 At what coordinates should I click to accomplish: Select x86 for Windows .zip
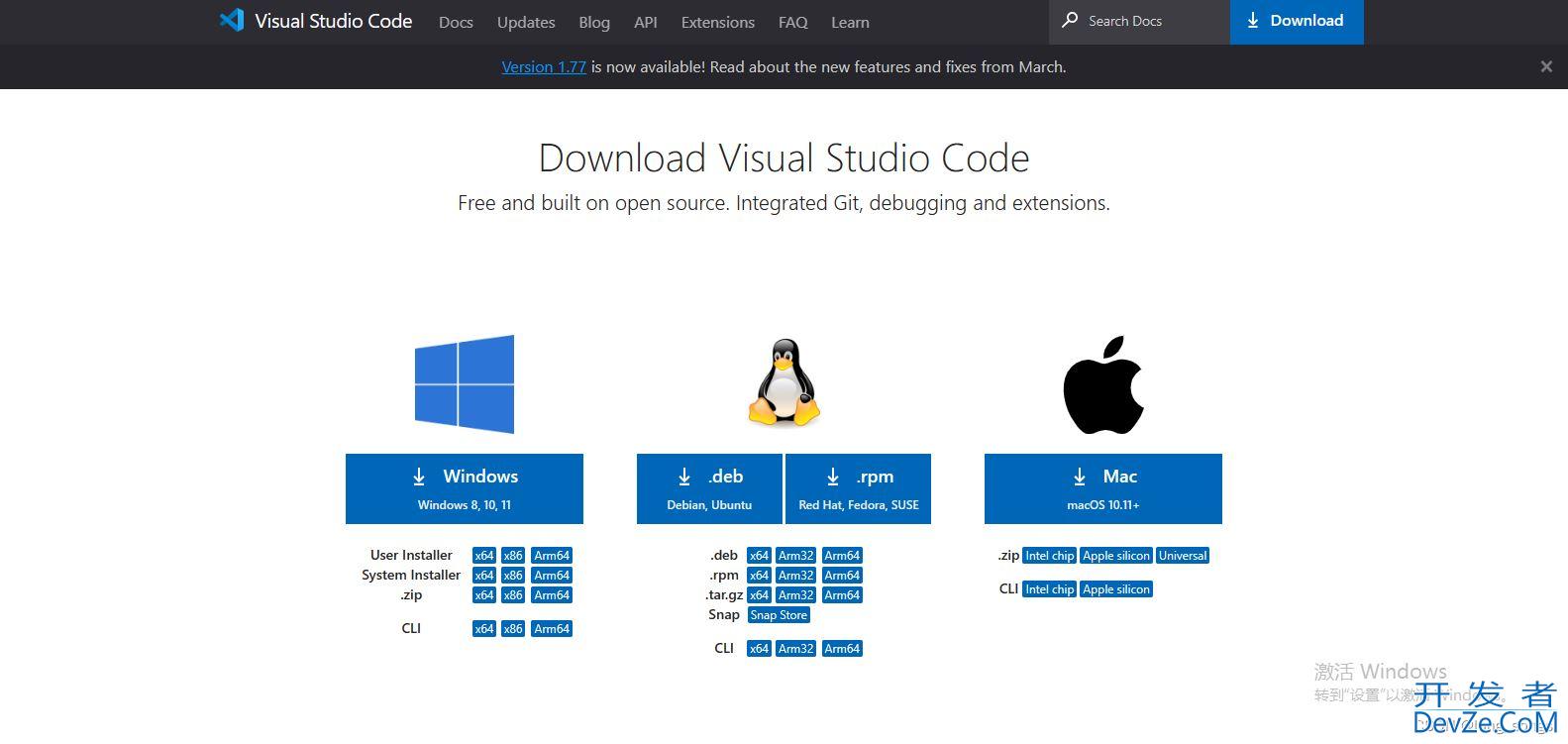point(513,595)
